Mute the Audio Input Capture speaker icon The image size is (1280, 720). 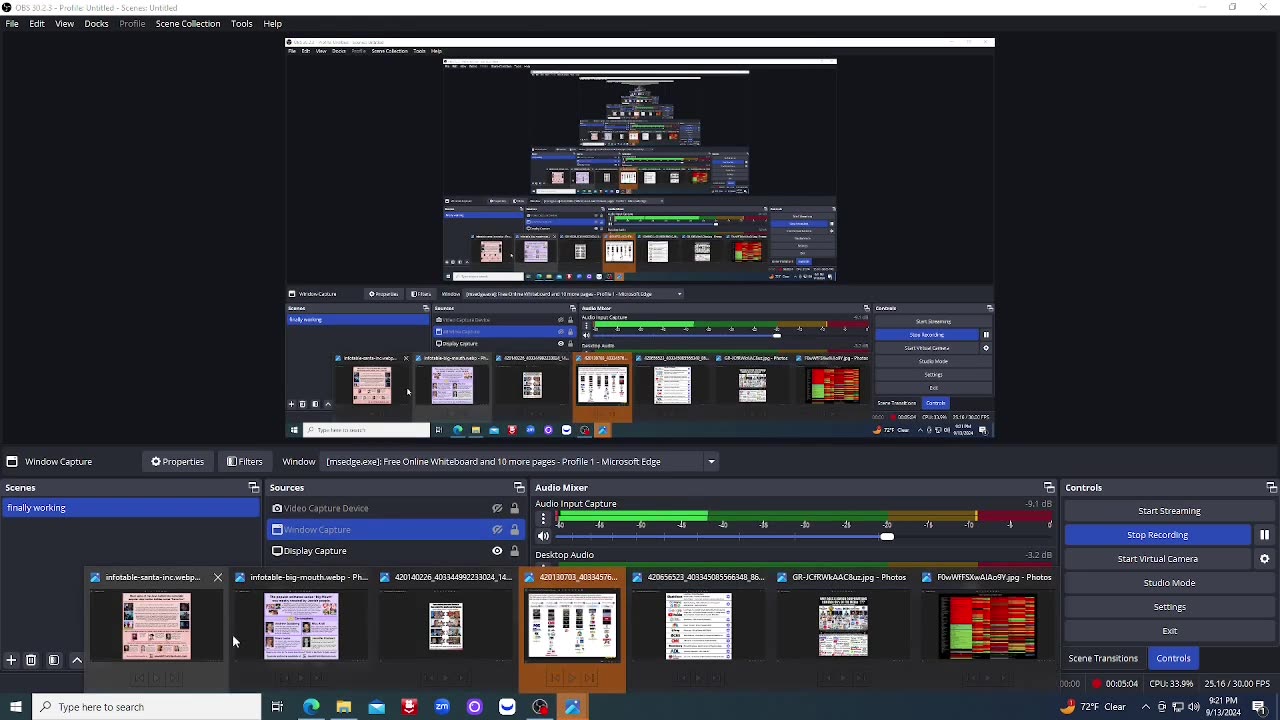click(543, 537)
